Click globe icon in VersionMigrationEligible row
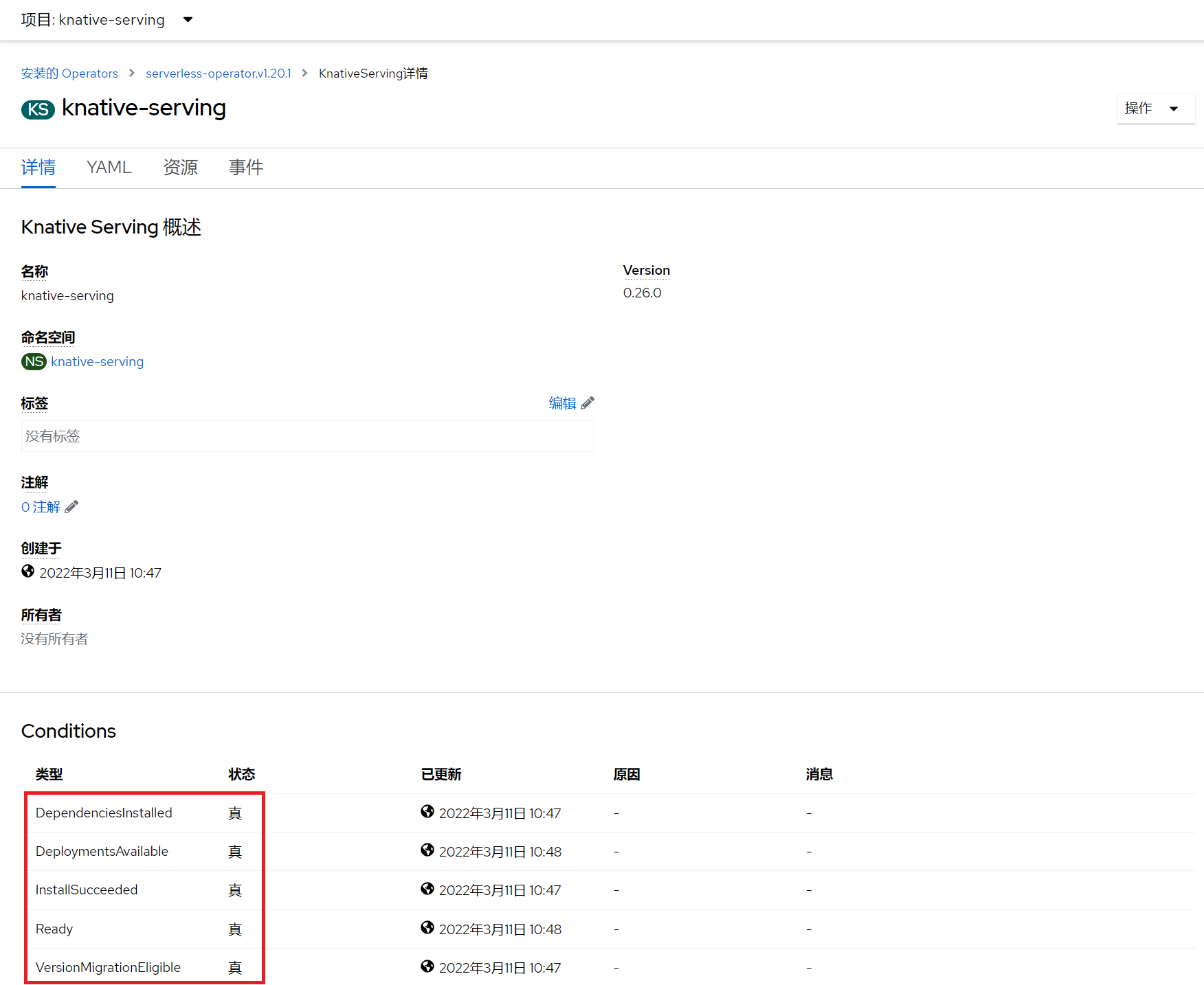1204x985 pixels. (x=427, y=966)
